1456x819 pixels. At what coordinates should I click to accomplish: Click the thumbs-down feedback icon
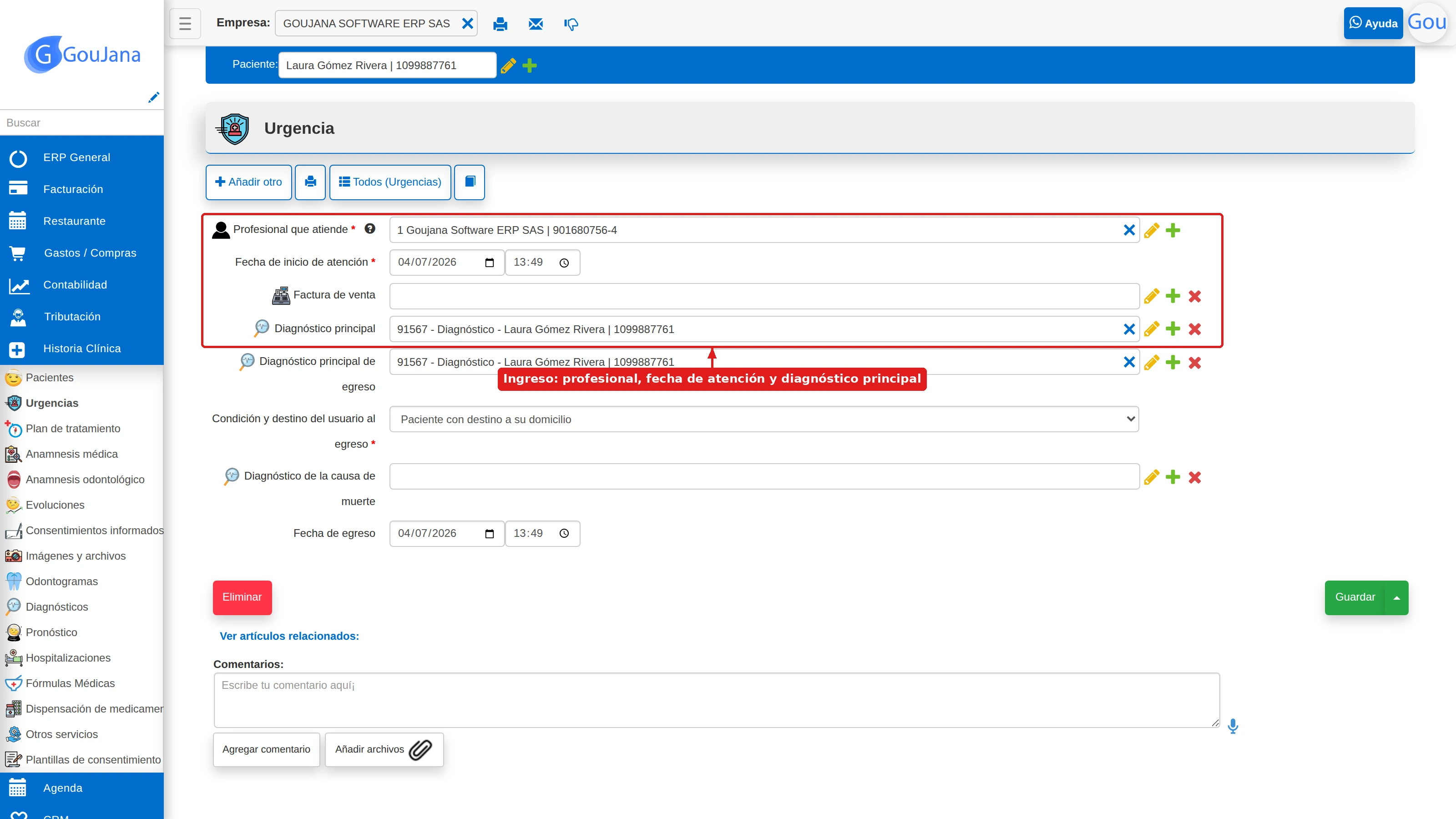coord(571,24)
